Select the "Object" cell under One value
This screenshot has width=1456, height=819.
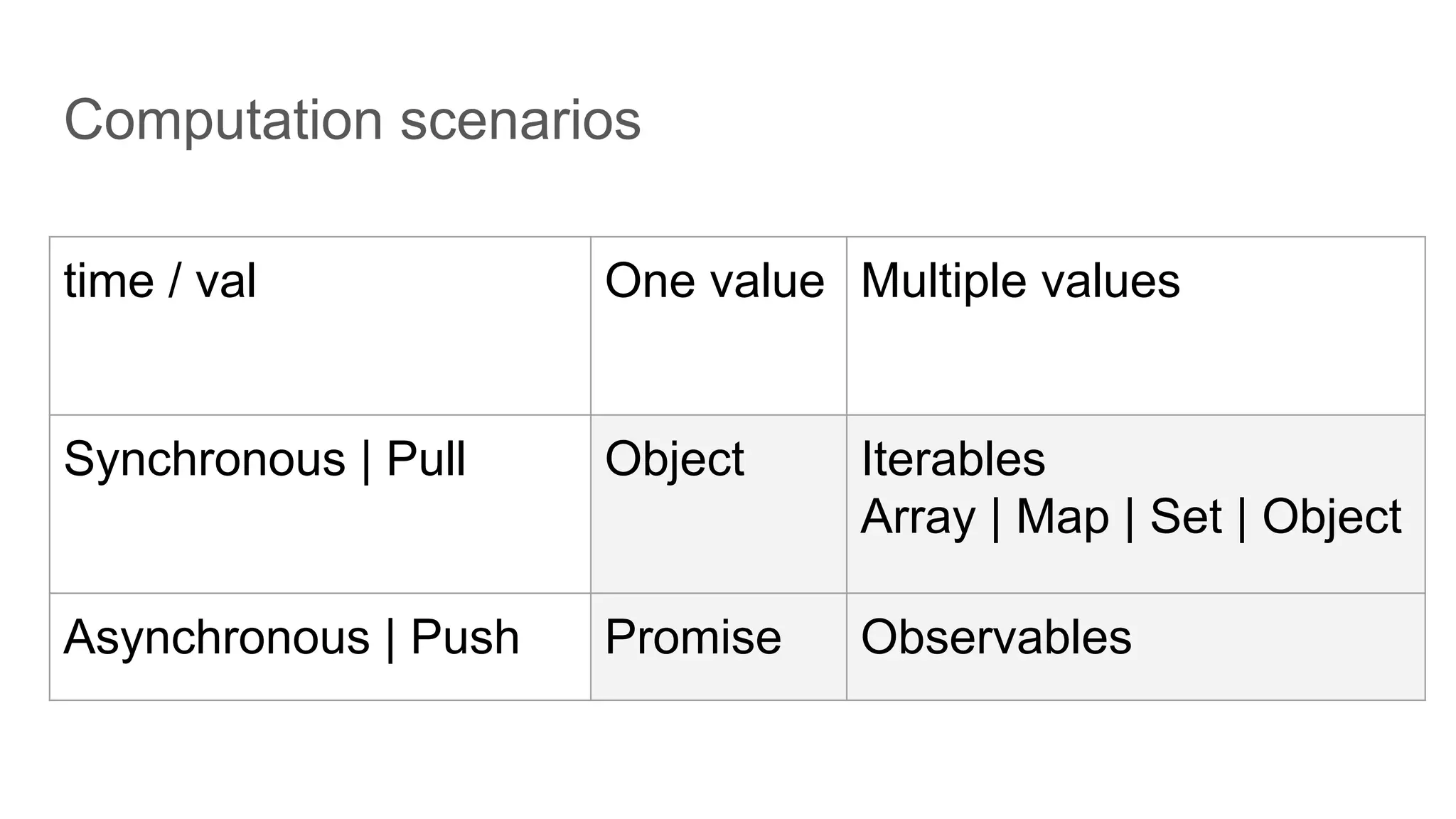click(674, 459)
